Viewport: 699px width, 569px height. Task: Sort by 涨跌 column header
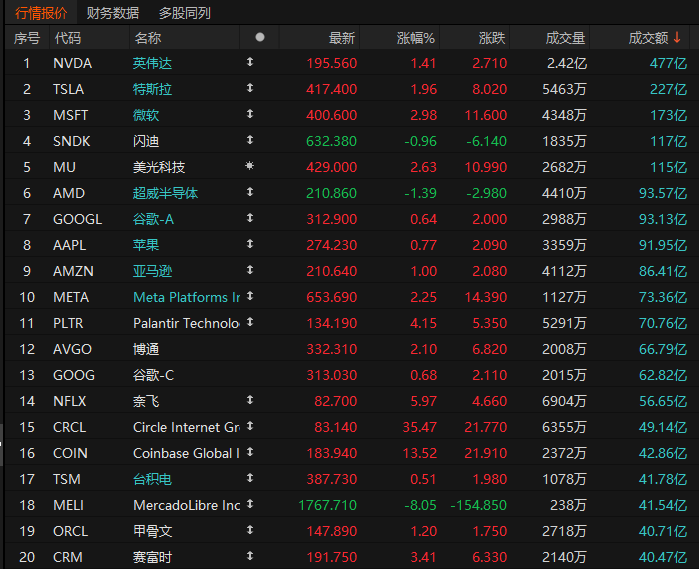point(492,38)
